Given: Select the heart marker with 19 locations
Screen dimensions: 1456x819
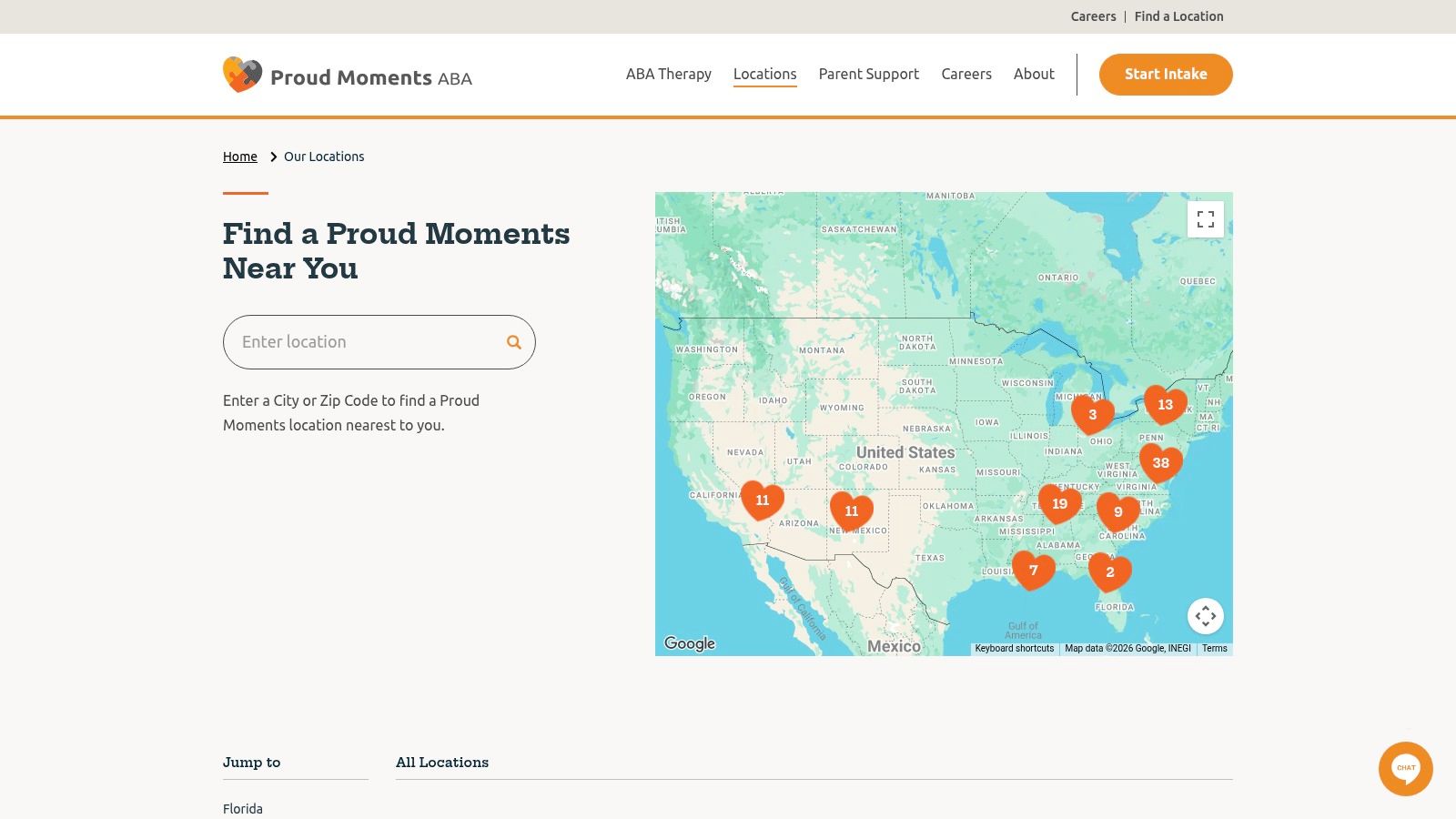Looking at the screenshot, I should pos(1060,504).
